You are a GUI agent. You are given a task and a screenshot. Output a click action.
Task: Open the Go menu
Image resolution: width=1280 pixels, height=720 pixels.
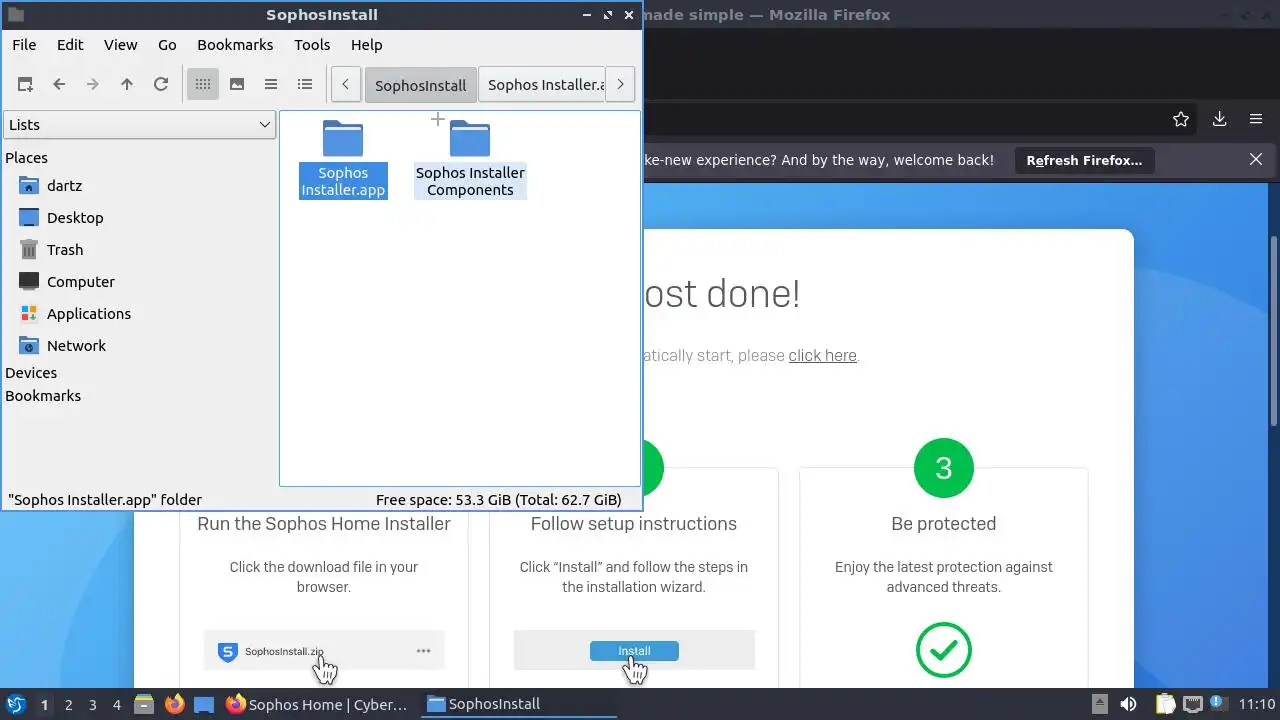(x=167, y=45)
